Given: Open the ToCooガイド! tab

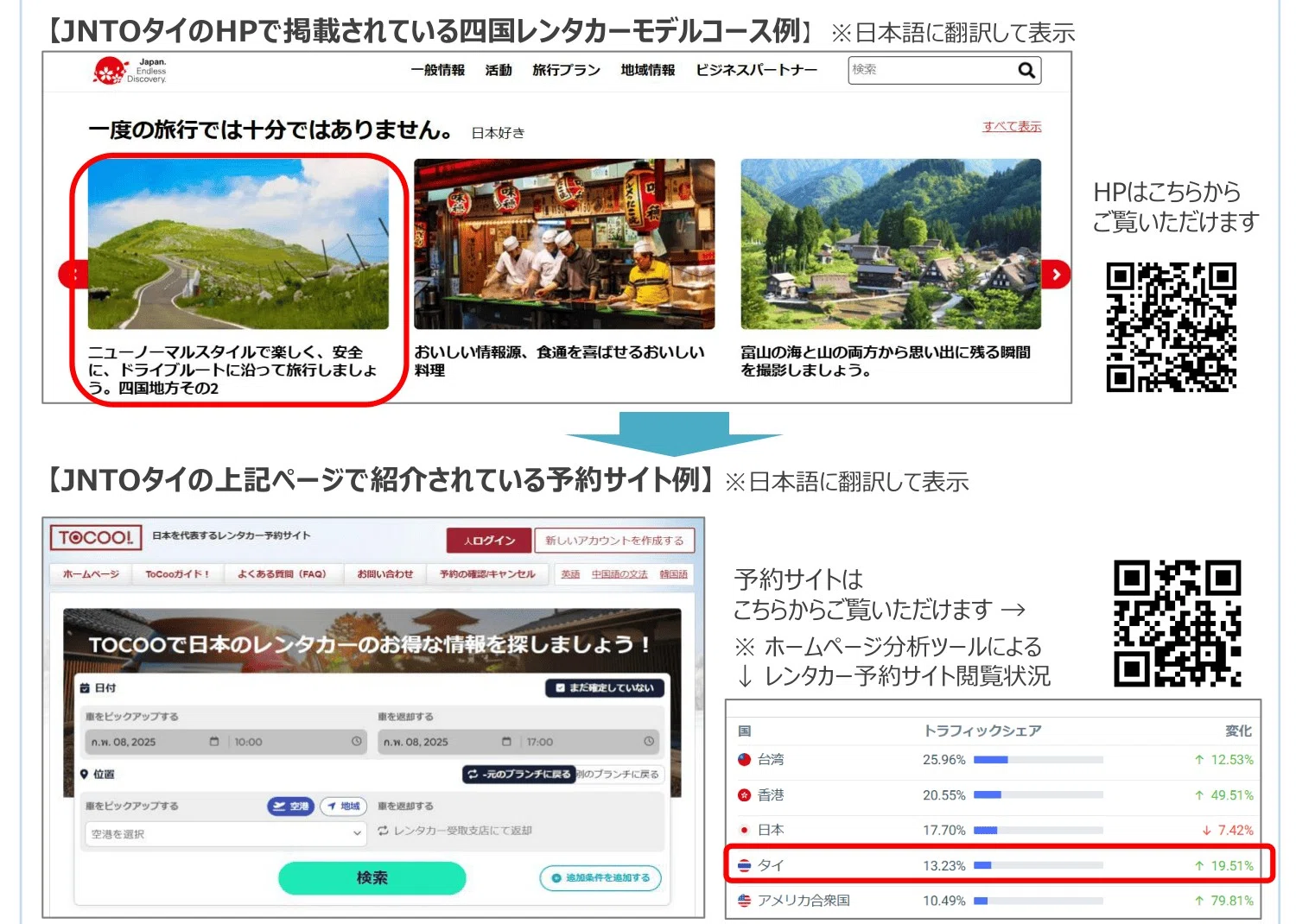Looking at the screenshot, I should [x=177, y=574].
